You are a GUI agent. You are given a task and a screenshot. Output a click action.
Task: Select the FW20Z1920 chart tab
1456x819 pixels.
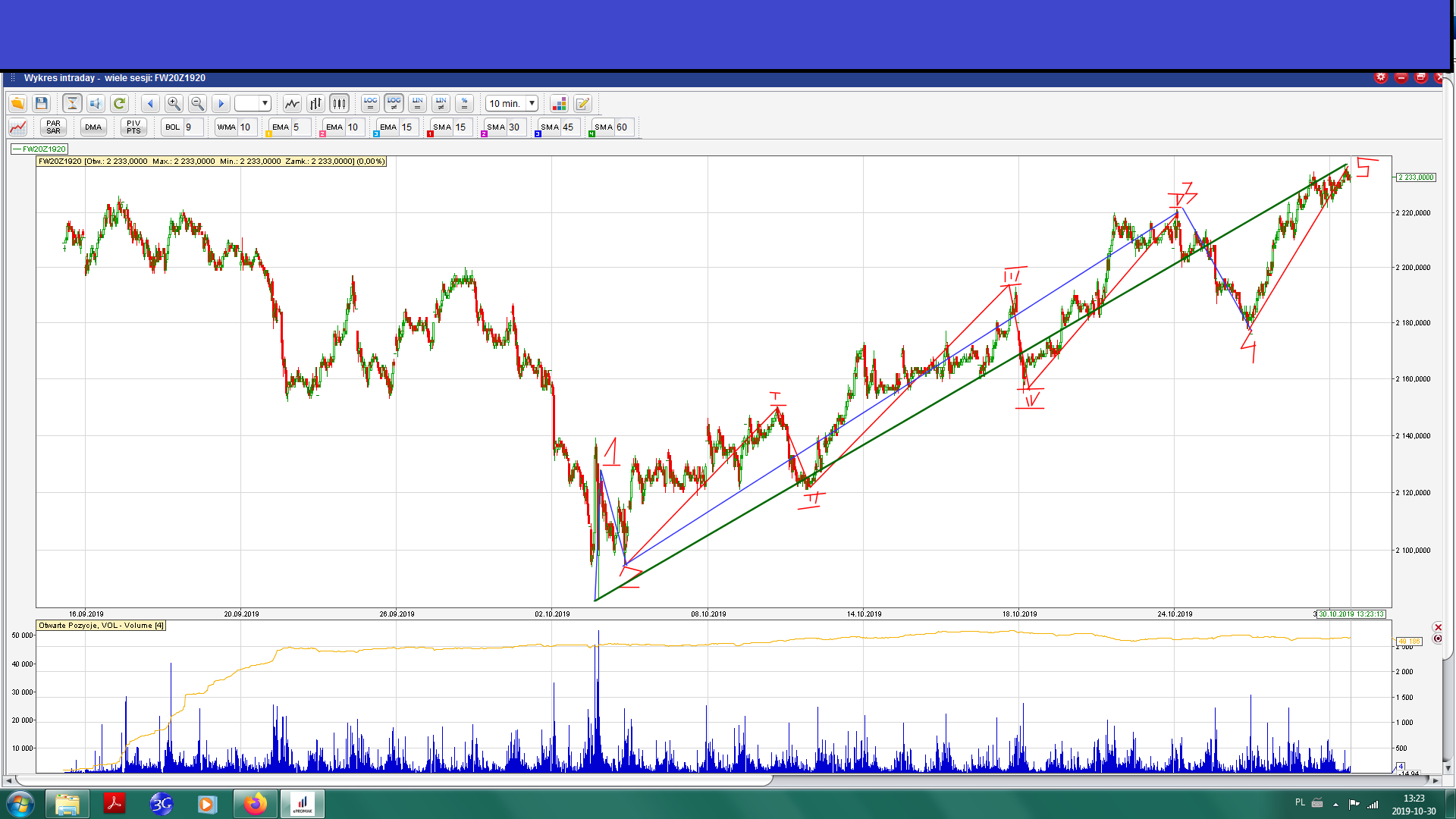tap(39, 149)
